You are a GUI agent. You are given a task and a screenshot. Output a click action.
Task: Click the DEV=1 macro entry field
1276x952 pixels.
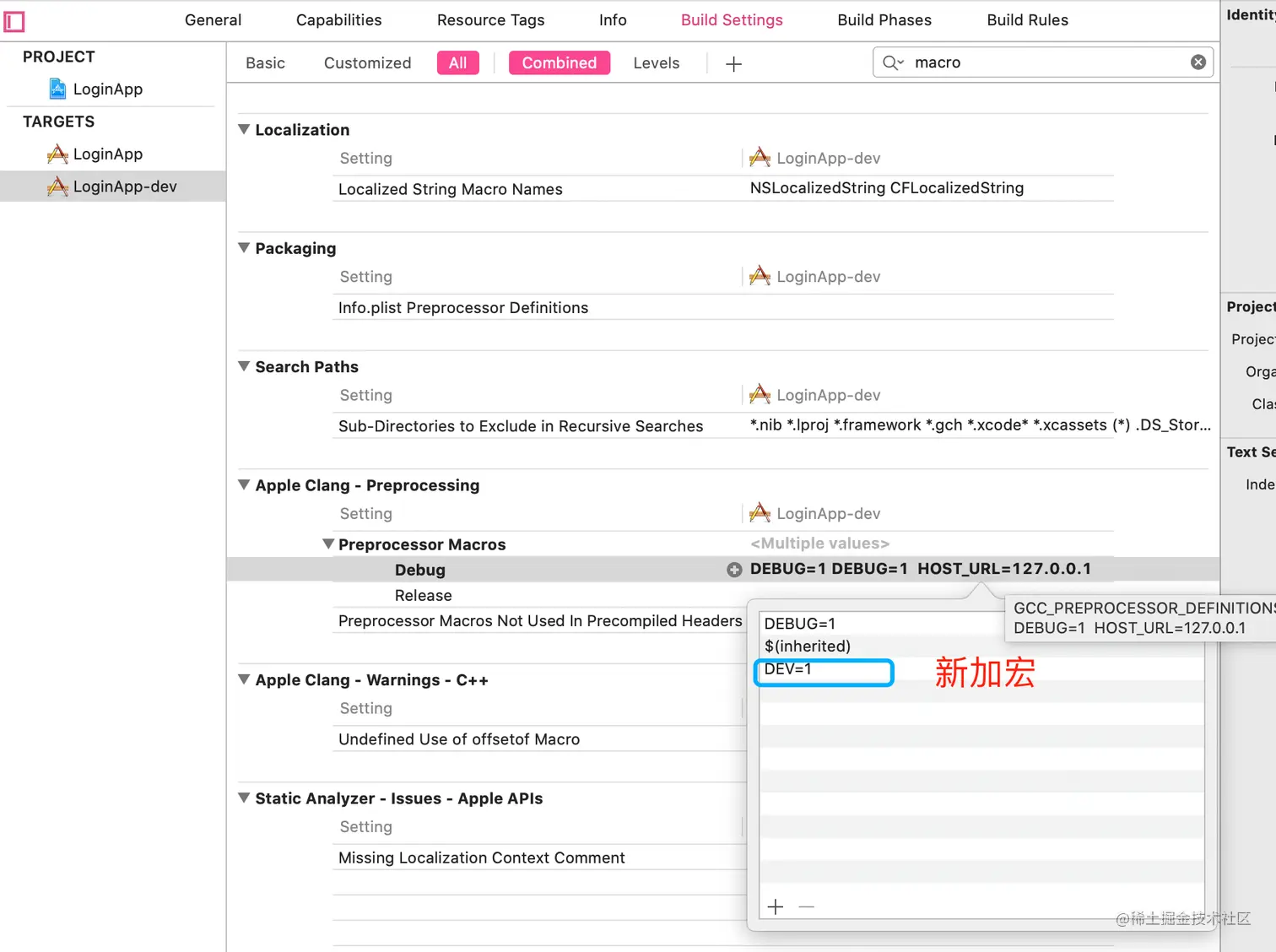[x=823, y=670]
